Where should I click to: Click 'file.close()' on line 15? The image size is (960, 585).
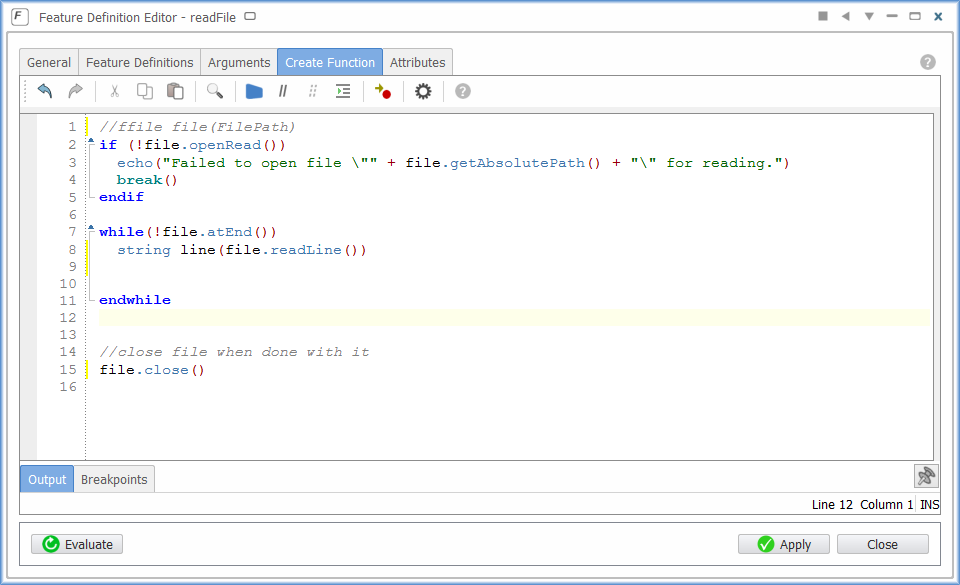[x=152, y=370]
